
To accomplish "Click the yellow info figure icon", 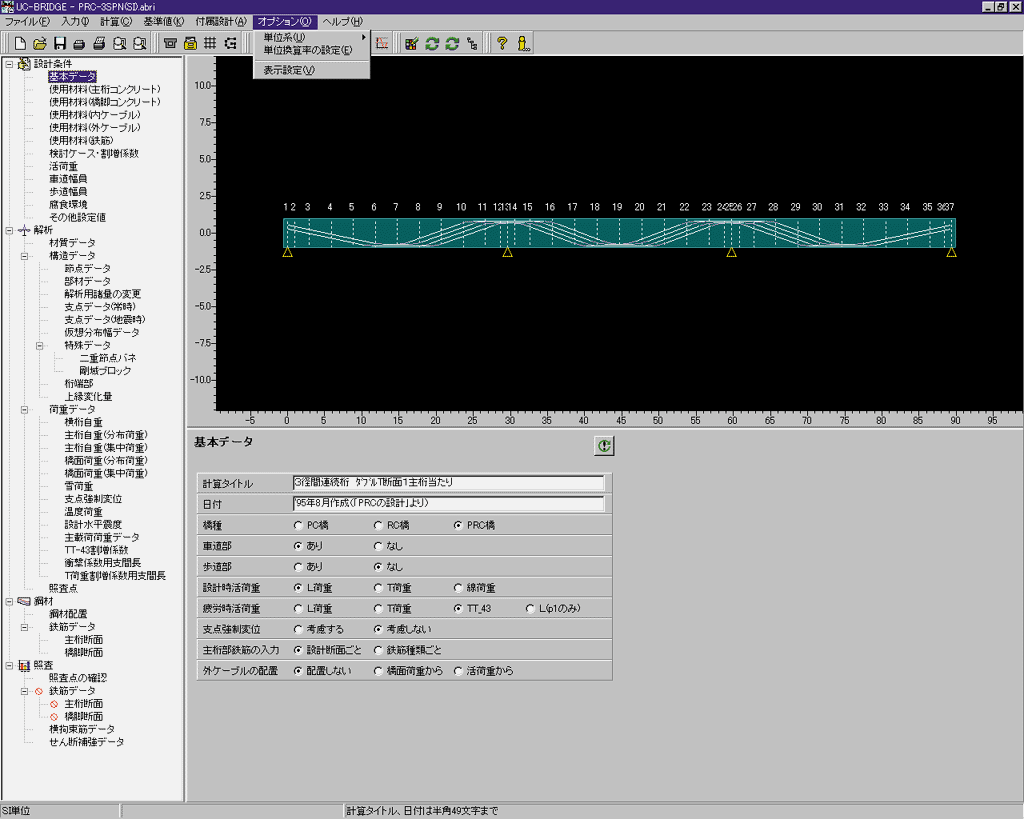I will [523, 43].
